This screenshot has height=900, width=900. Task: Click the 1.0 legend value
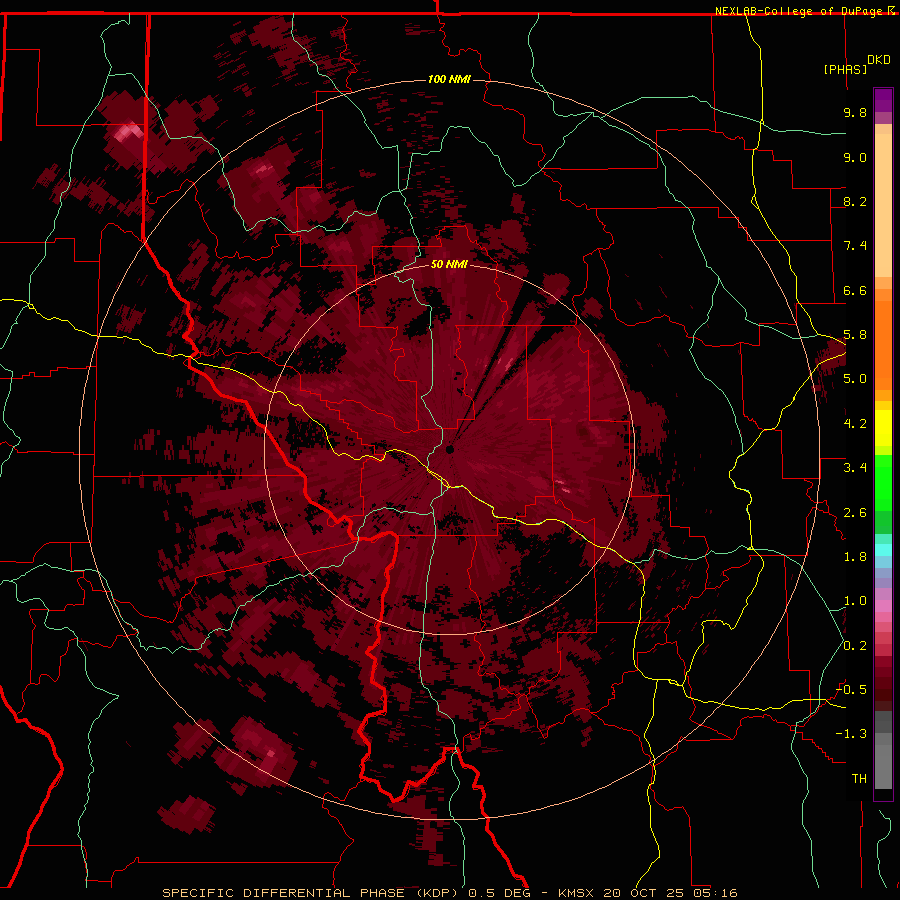855,601
